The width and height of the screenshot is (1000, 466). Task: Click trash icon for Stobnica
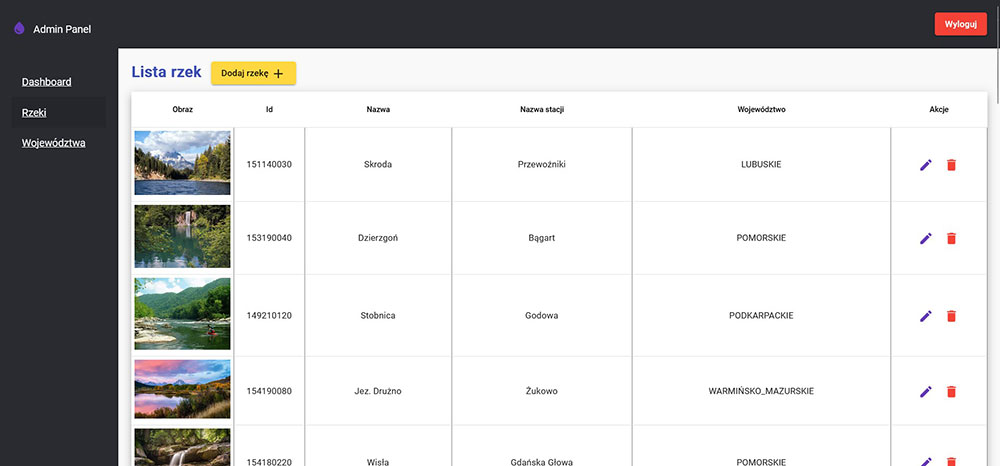point(951,316)
